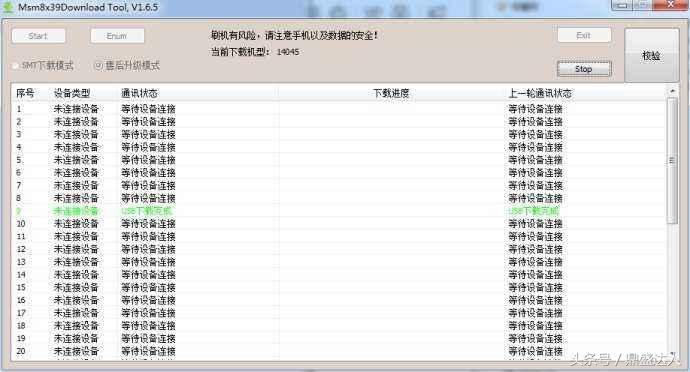Select row number 8 in device list

[x=338, y=198]
